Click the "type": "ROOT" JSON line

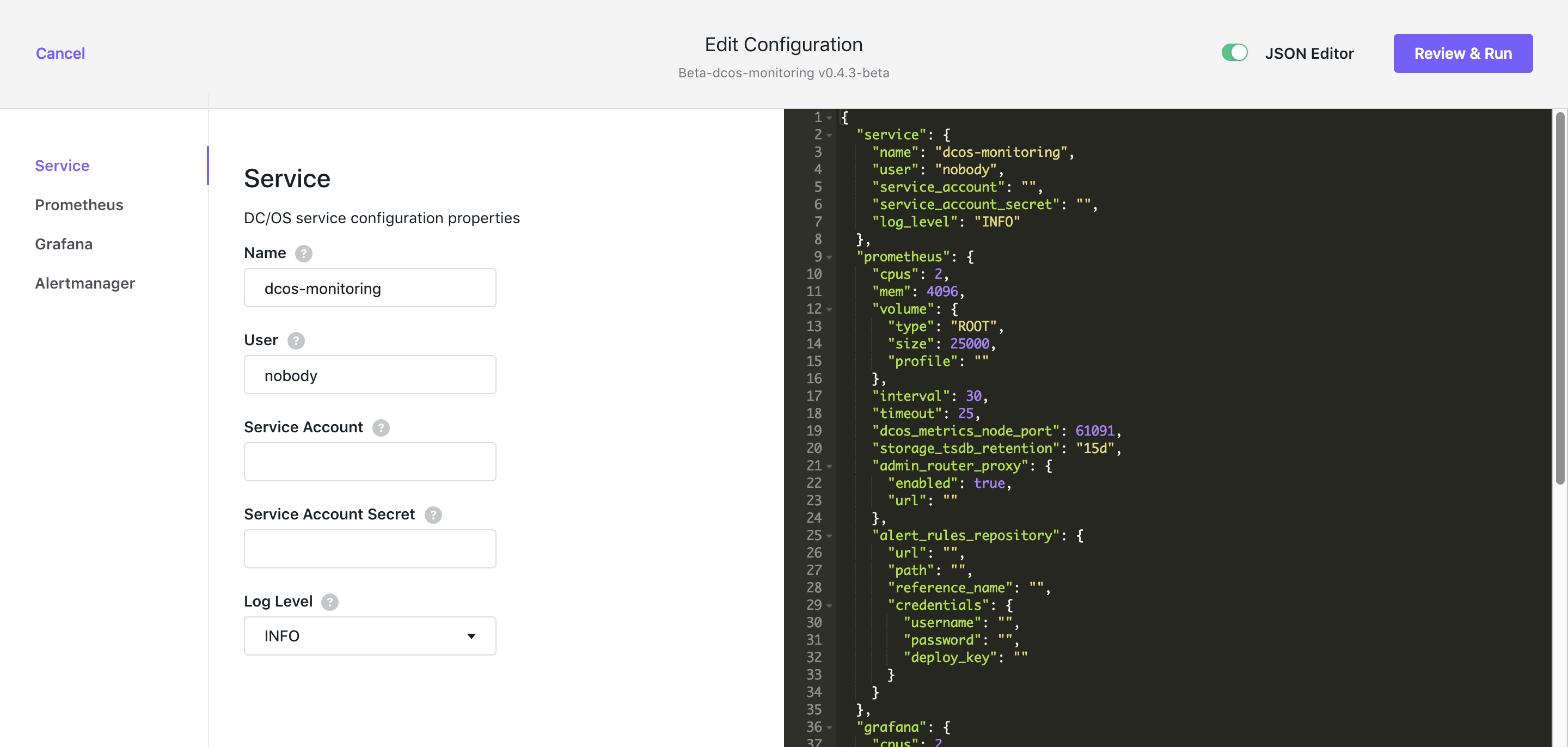coord(945,326)
